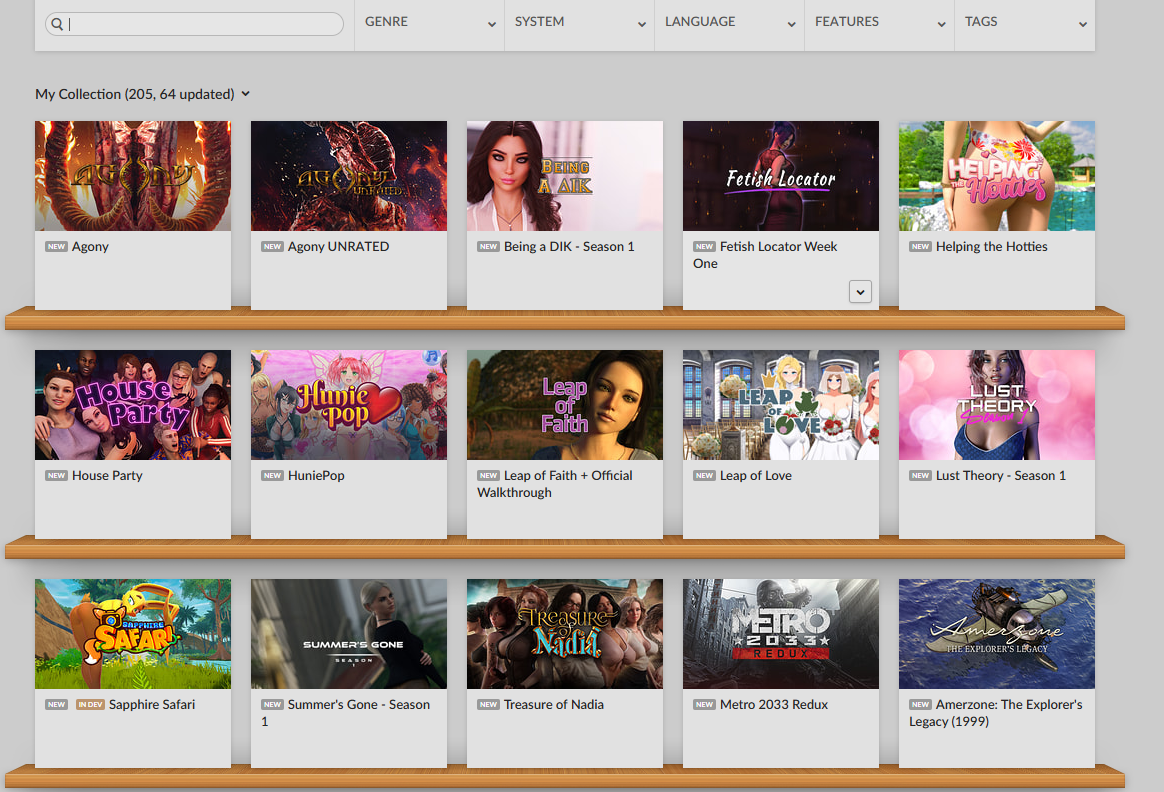
Task: Click the HuniePop title text
Action: click(x=316, y=475)
